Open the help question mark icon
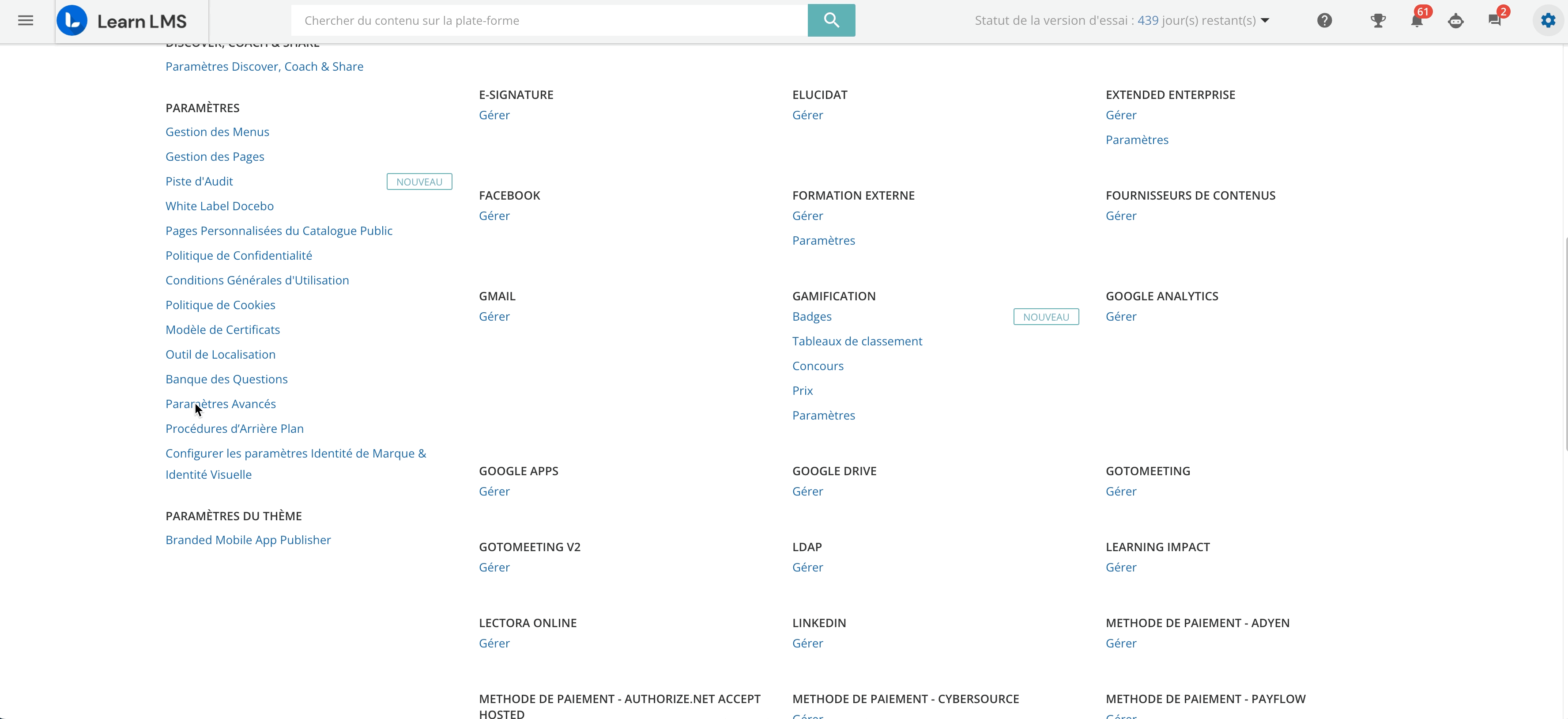The width and height of the screenshot is (1568, 719). point(1324,21)
